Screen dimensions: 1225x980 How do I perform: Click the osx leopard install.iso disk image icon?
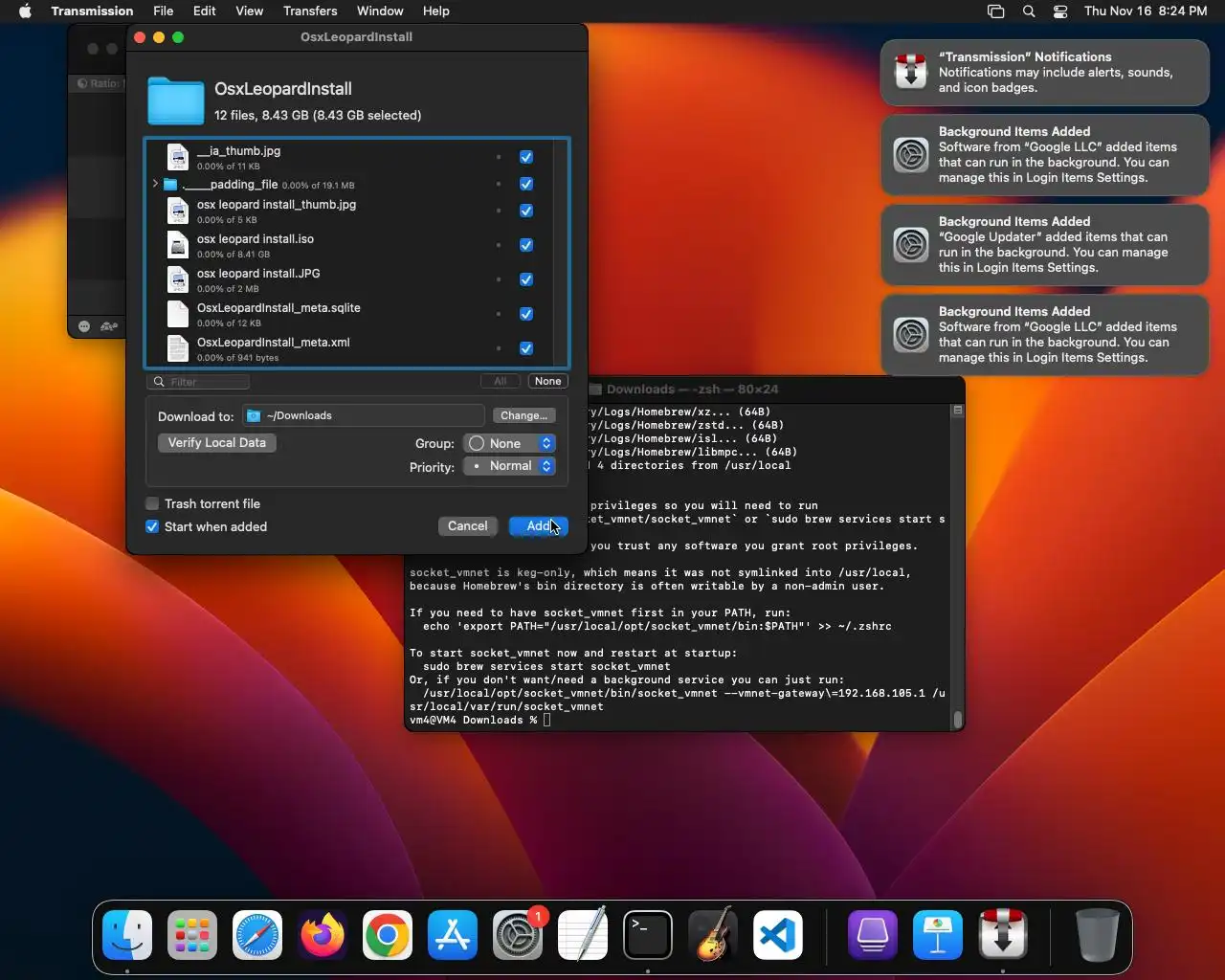pyautogui.click(x=178, y=245)
